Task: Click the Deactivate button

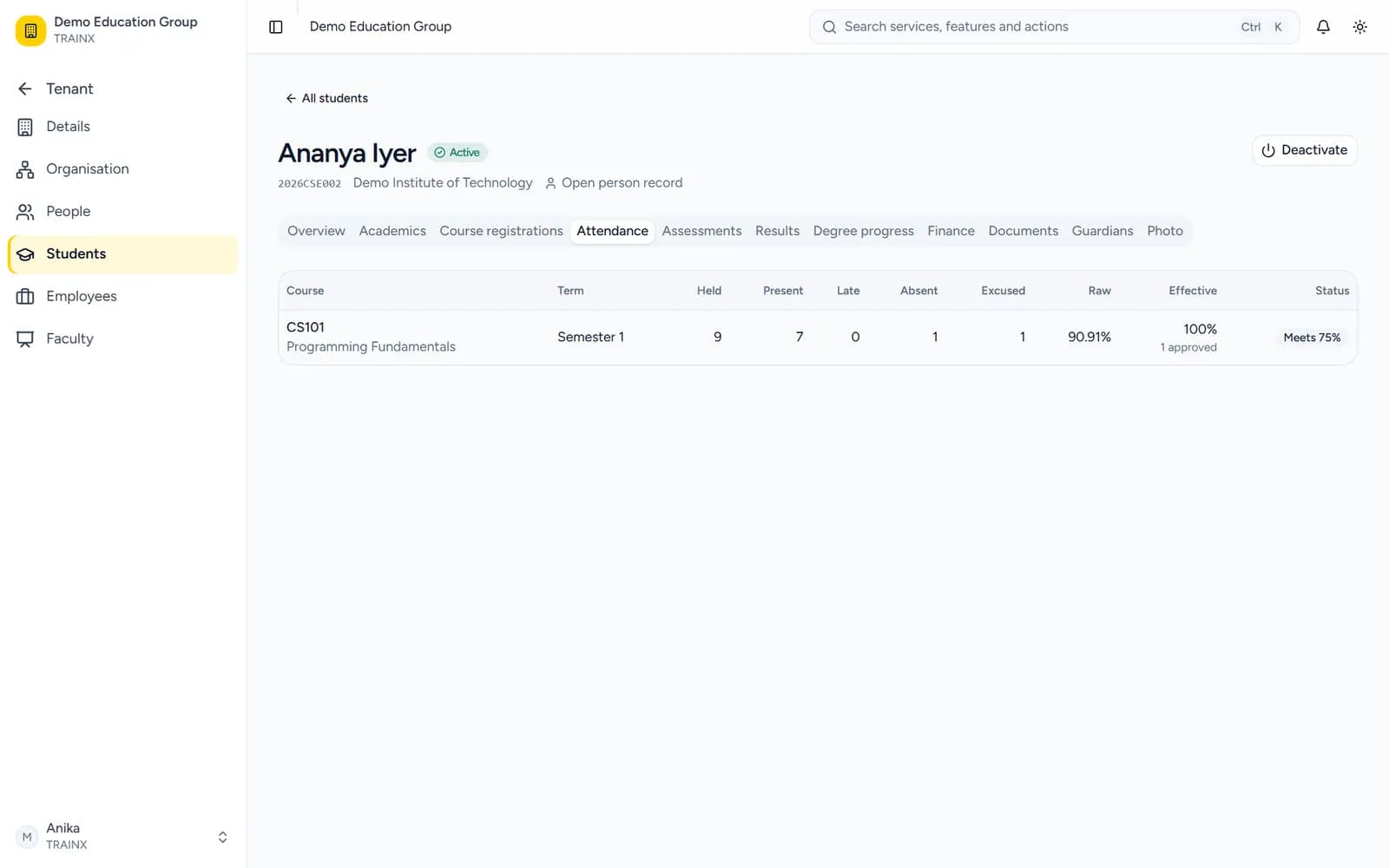Action: [1304, 150]
